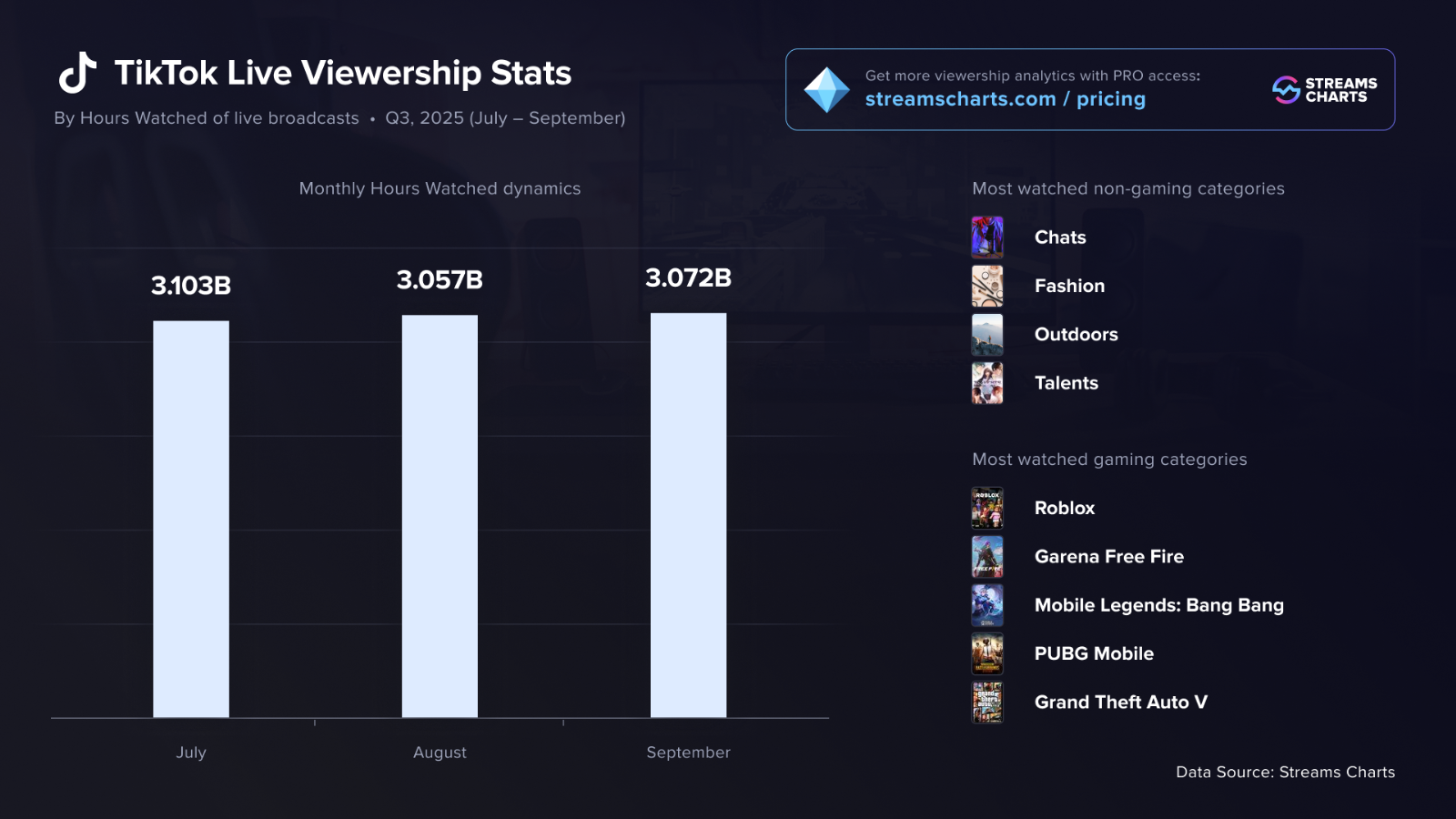Click the Grand Theft Auto V cover
This screenshot has height=819, width=1456.
(x=987, y=703)
